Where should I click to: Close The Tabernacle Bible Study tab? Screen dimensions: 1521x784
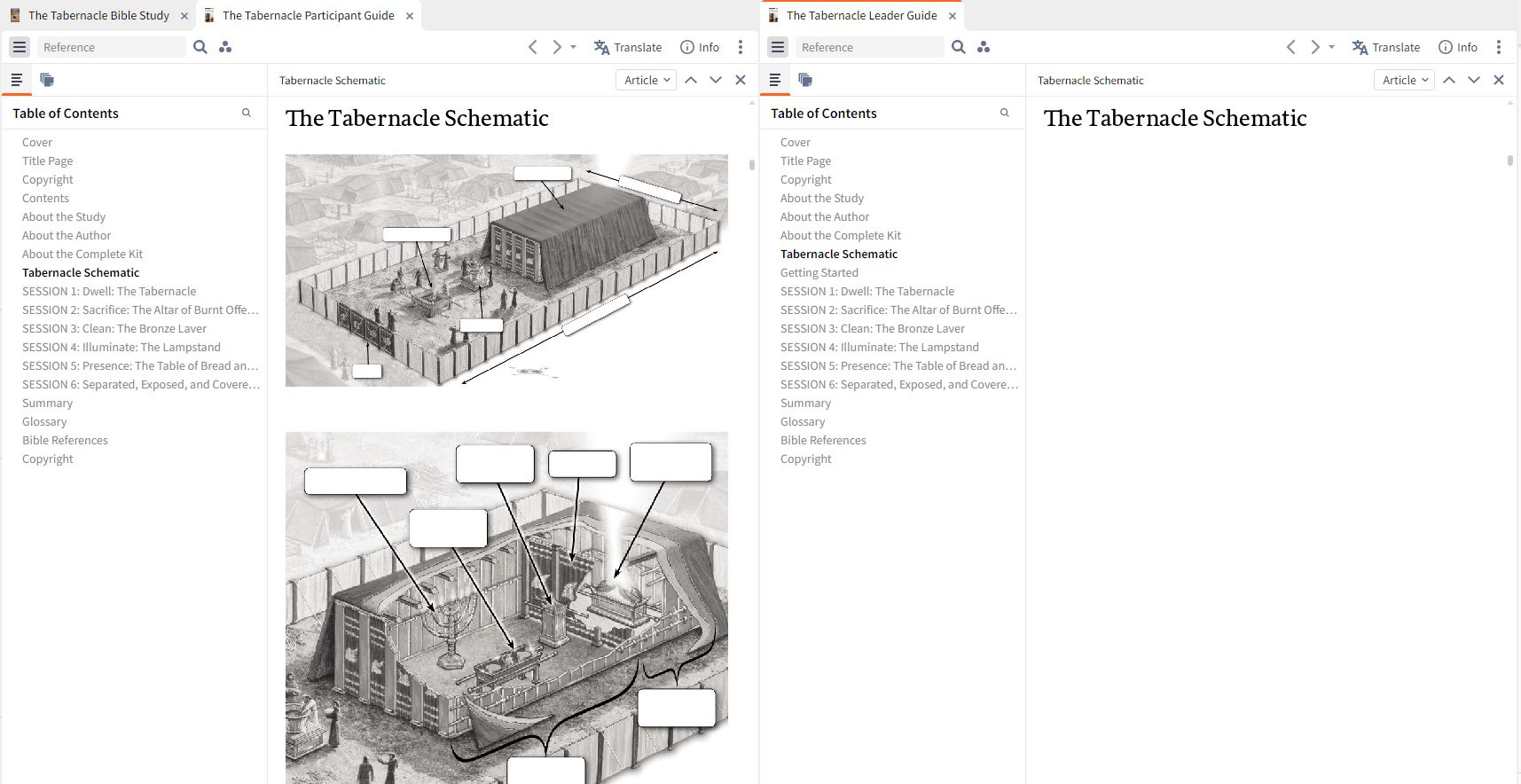(184, 16)
